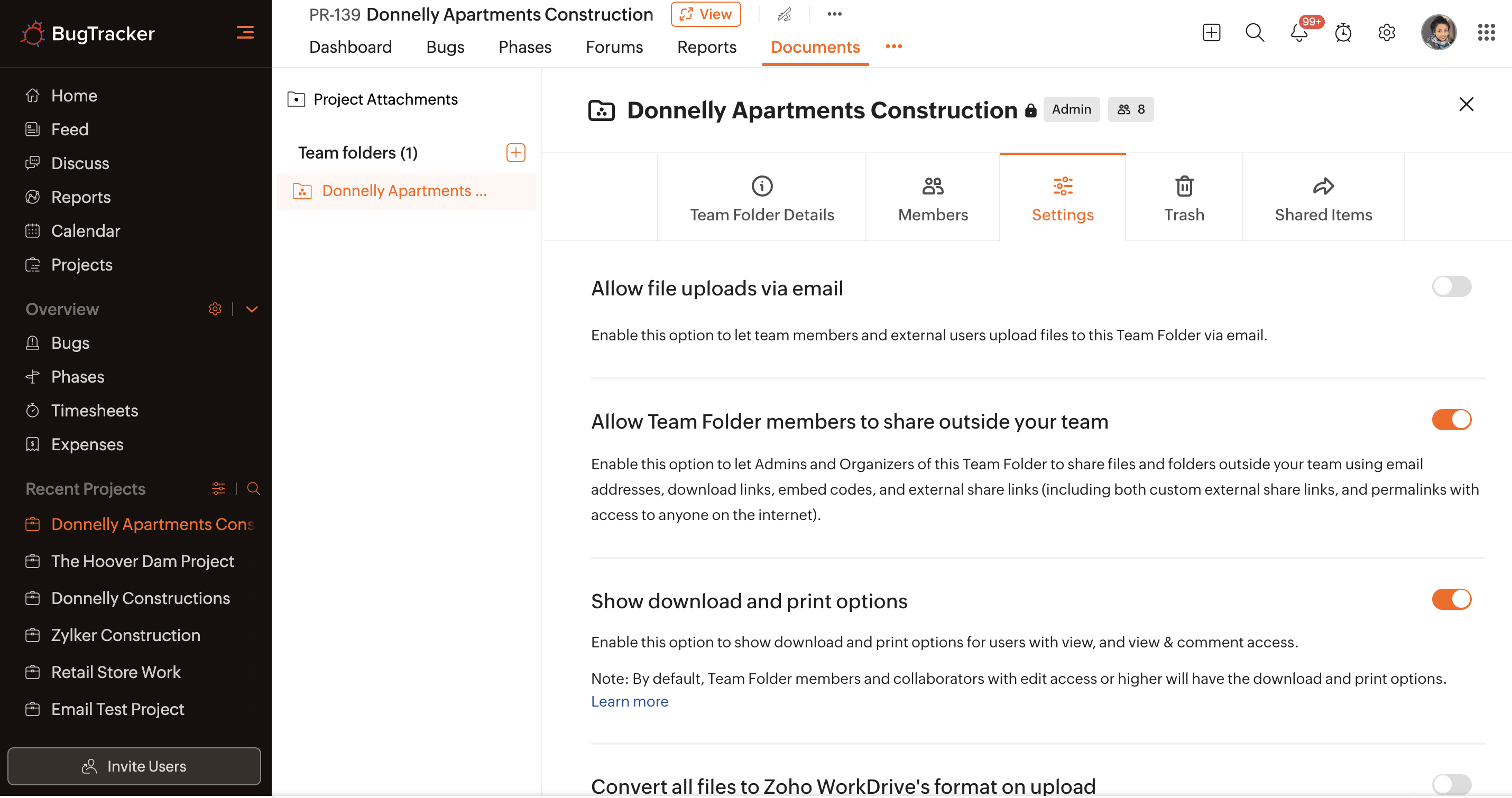Search recent projects magnifier icon
The image size is (1512, 798).
(x=254, y=488)
